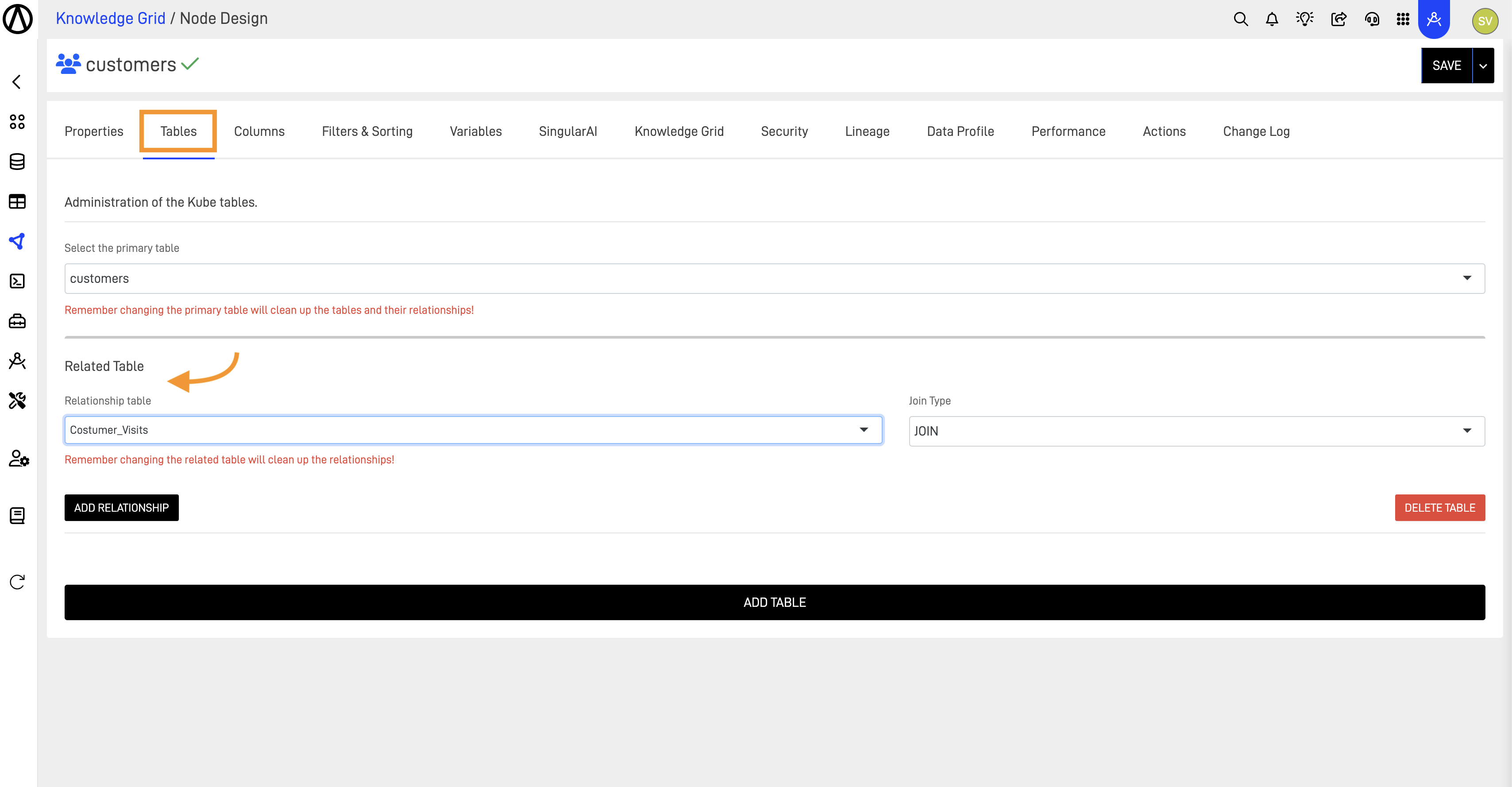Viewport: 1512px width, 787px height.
Task: Open the headset support icon
Action: (x=1372, y=19)
